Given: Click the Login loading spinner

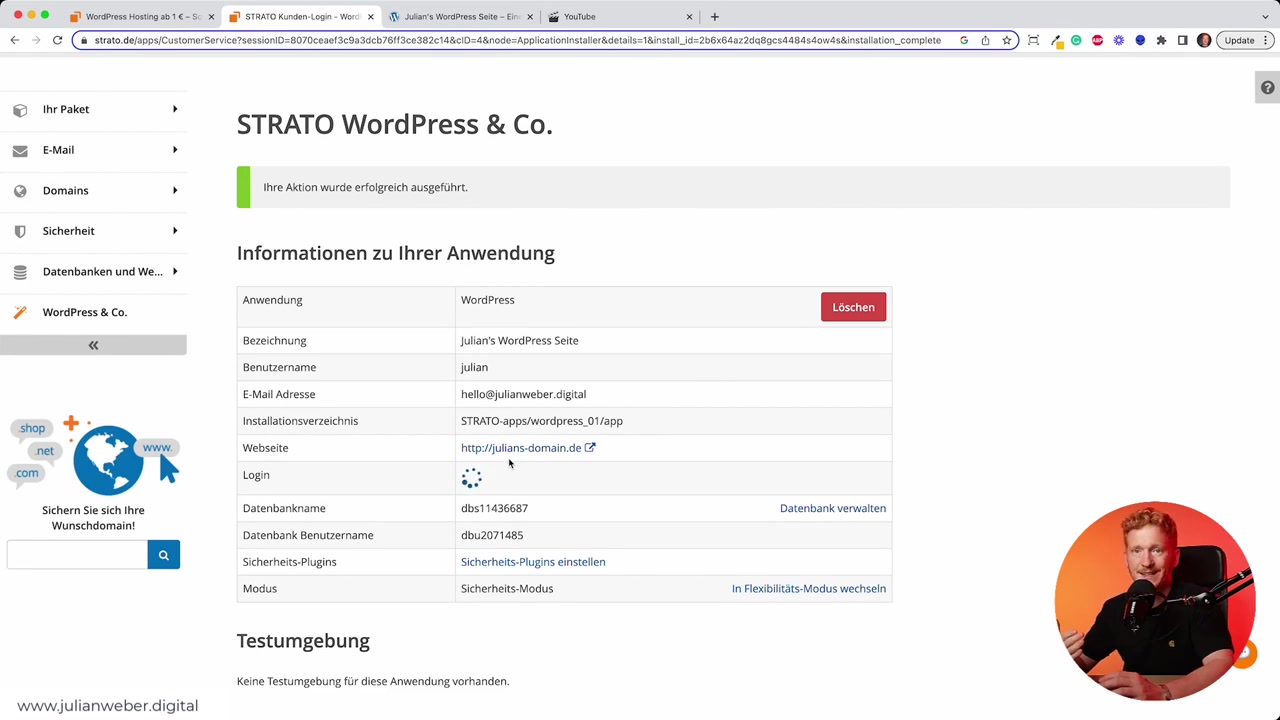Looking at the screenshot, I should click(471, 478).
